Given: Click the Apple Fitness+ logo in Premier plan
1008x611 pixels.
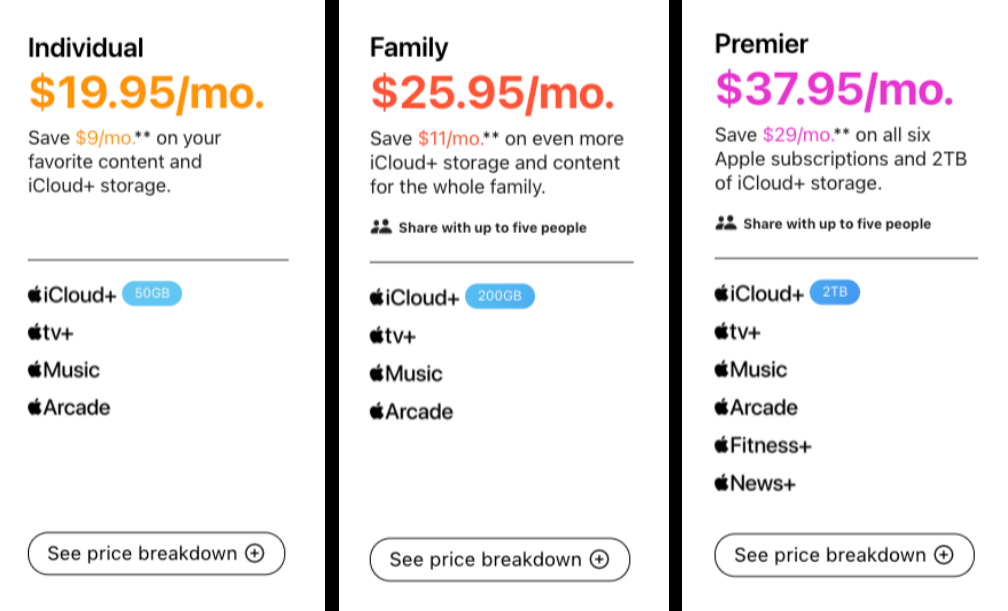Looking at the screenshot, I should (x=763, y=445).
